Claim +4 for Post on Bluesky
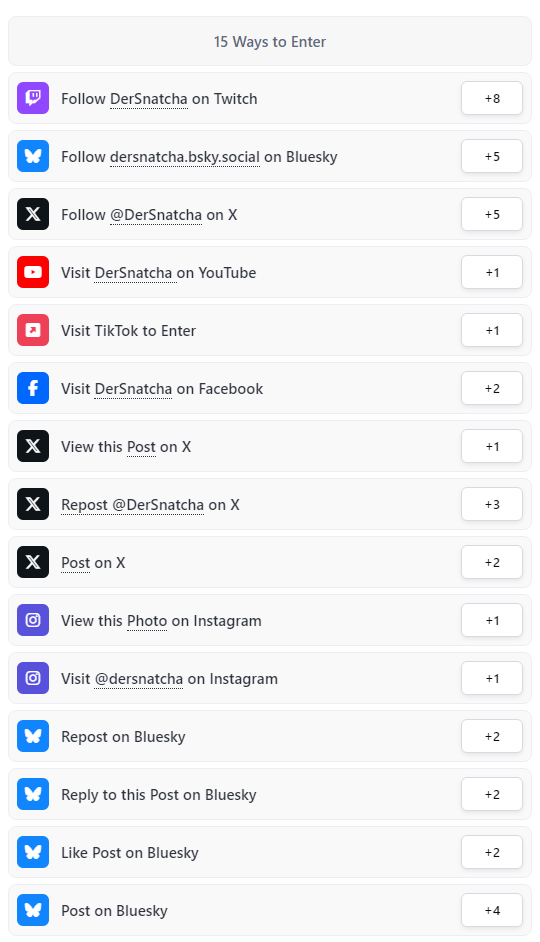This screenshot has height=942, width=540. [x=492, y=910]
